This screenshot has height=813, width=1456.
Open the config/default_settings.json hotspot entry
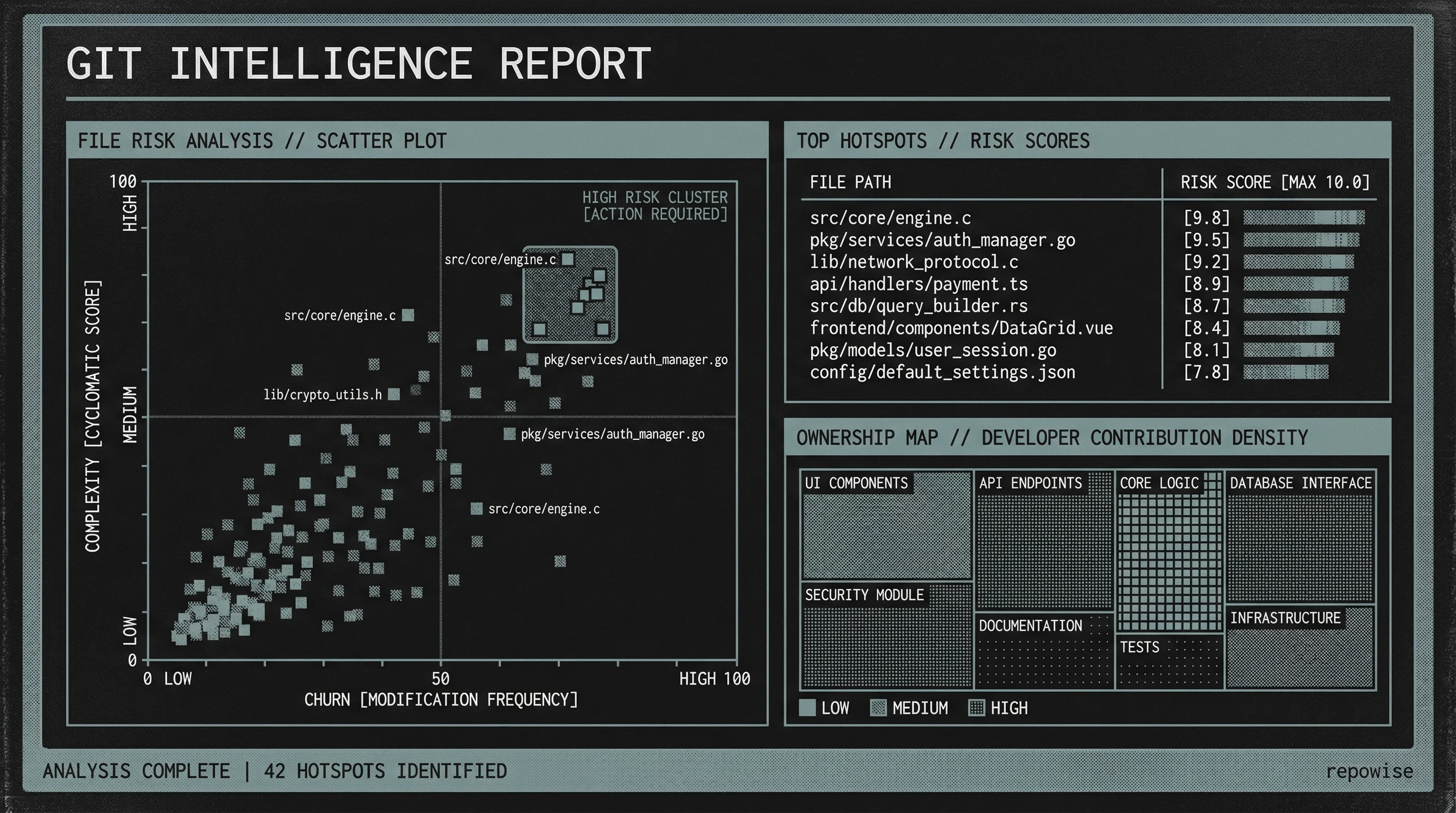943,372
